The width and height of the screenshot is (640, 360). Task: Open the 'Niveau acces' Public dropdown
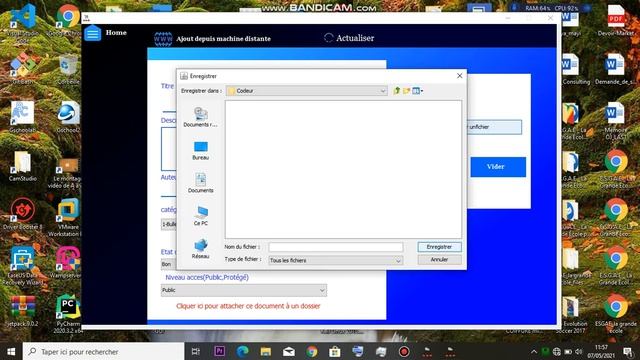point(244,290)
